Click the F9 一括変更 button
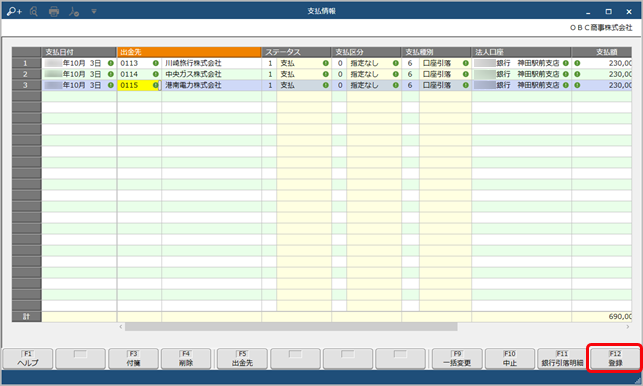The height and width of the screenshot is (386, 643). 457,359
